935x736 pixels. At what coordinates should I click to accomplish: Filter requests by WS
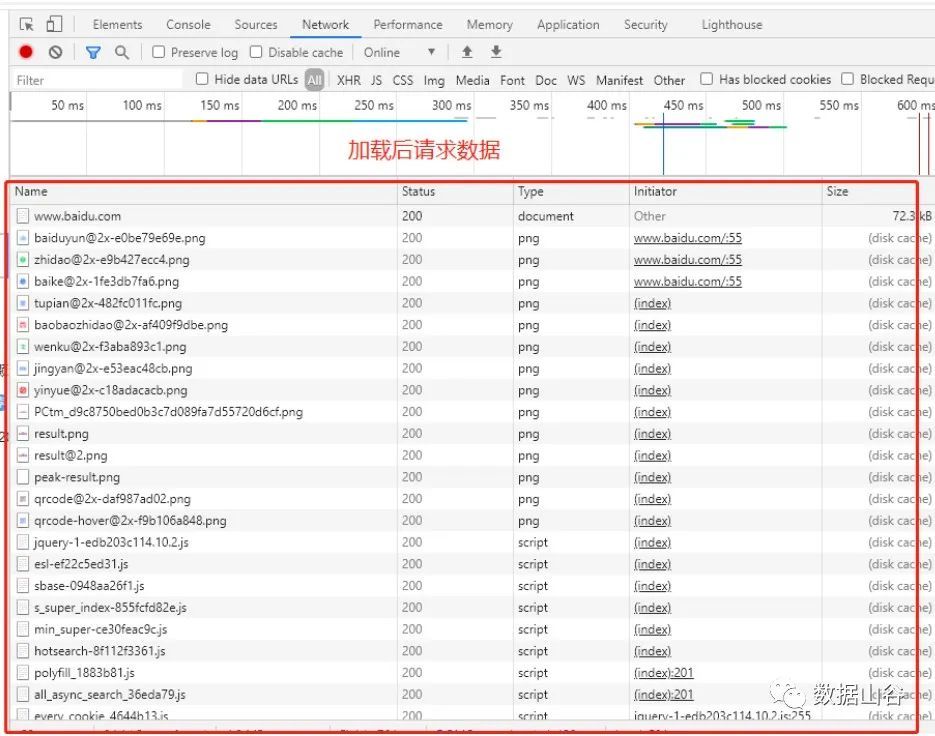click(576, 80)
